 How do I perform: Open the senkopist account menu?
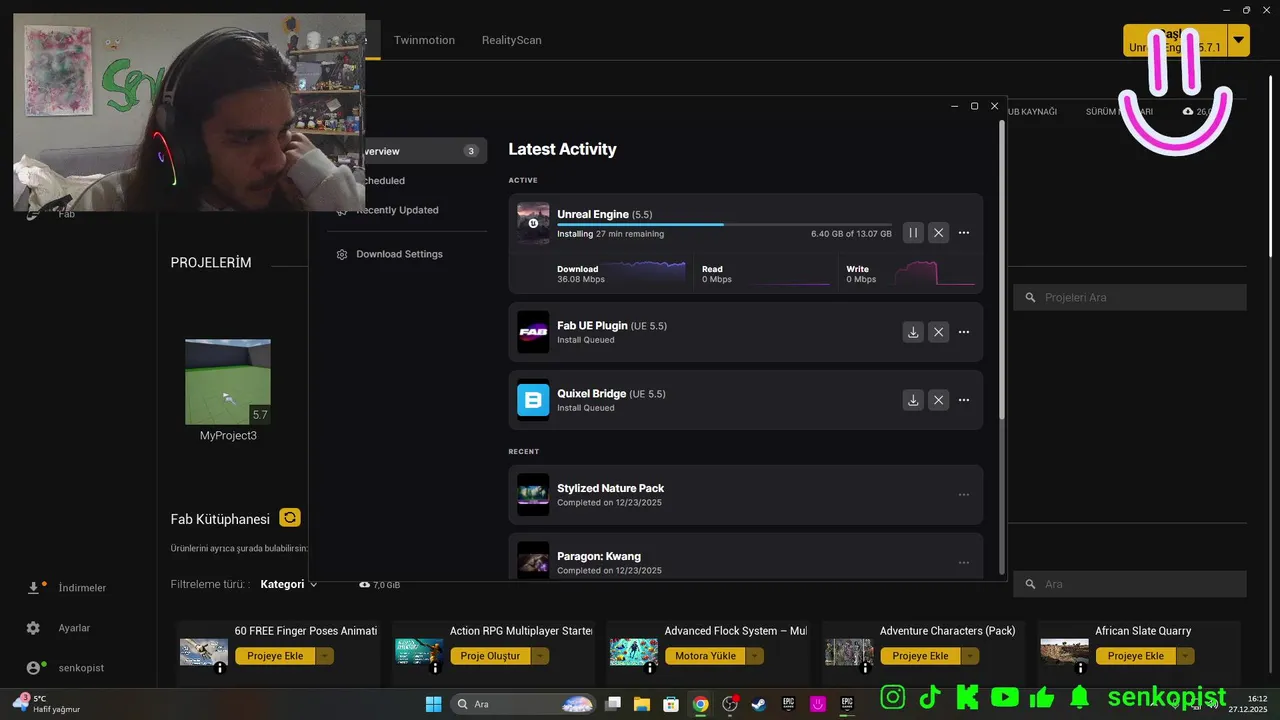[x=66, y=668]
